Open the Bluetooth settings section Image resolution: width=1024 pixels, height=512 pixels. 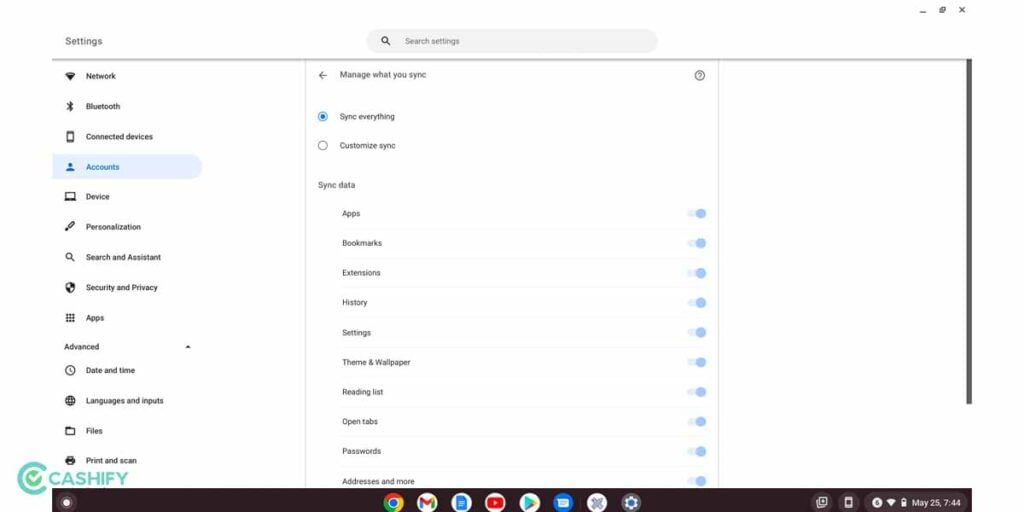click(x=127, y=106)
